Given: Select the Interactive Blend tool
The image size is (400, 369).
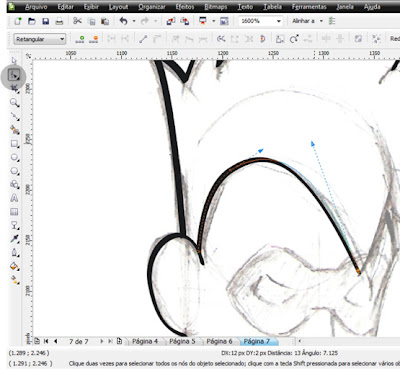Looking at the screenshot, I should pos(14,225).
